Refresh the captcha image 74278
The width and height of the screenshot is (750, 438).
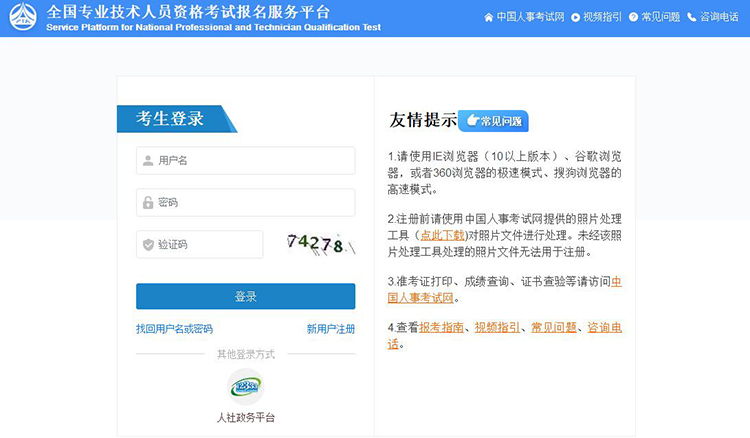coord(321,244)
